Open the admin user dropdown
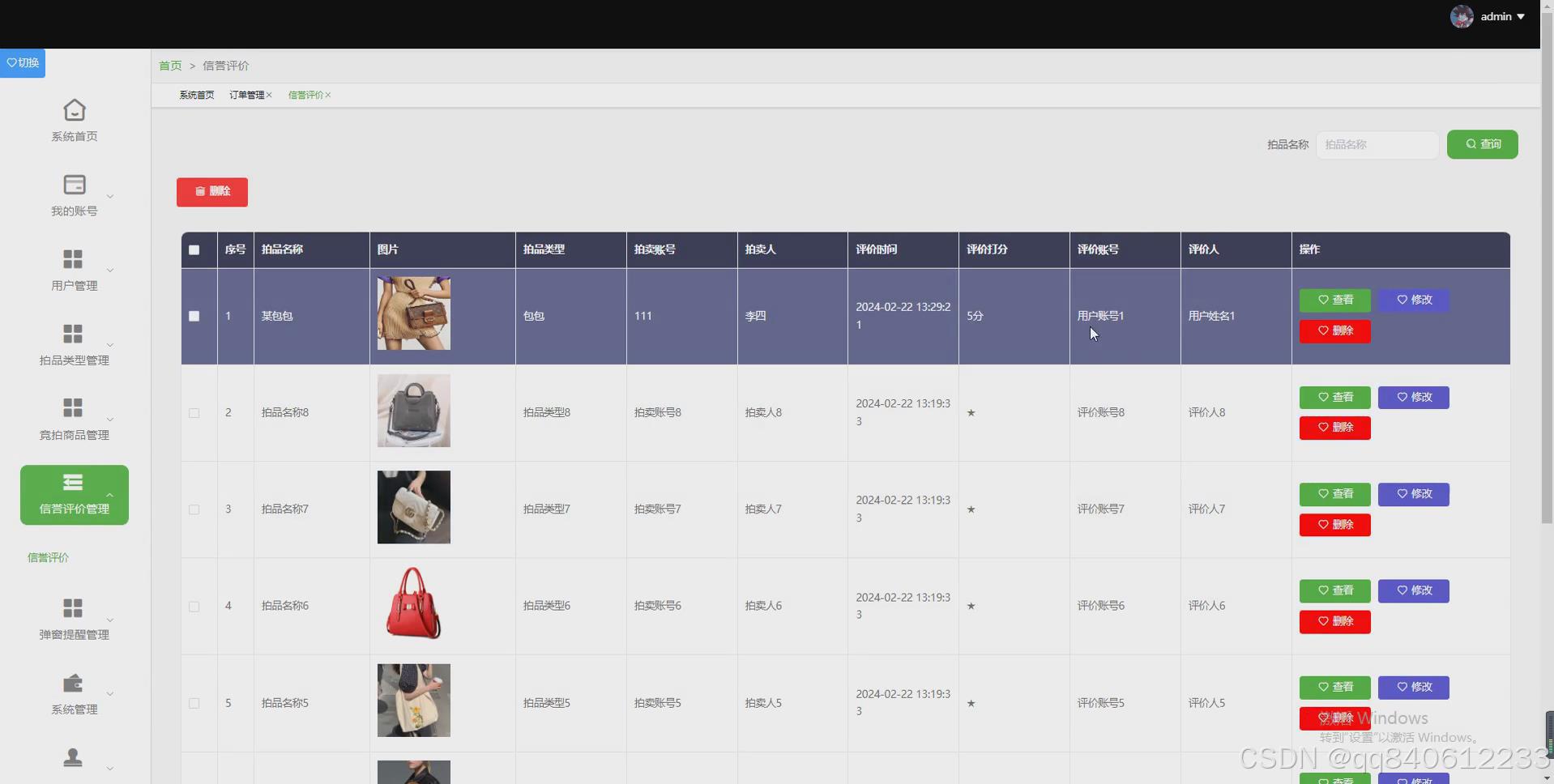This screenshot has width=1554, height=784. 1502,16
